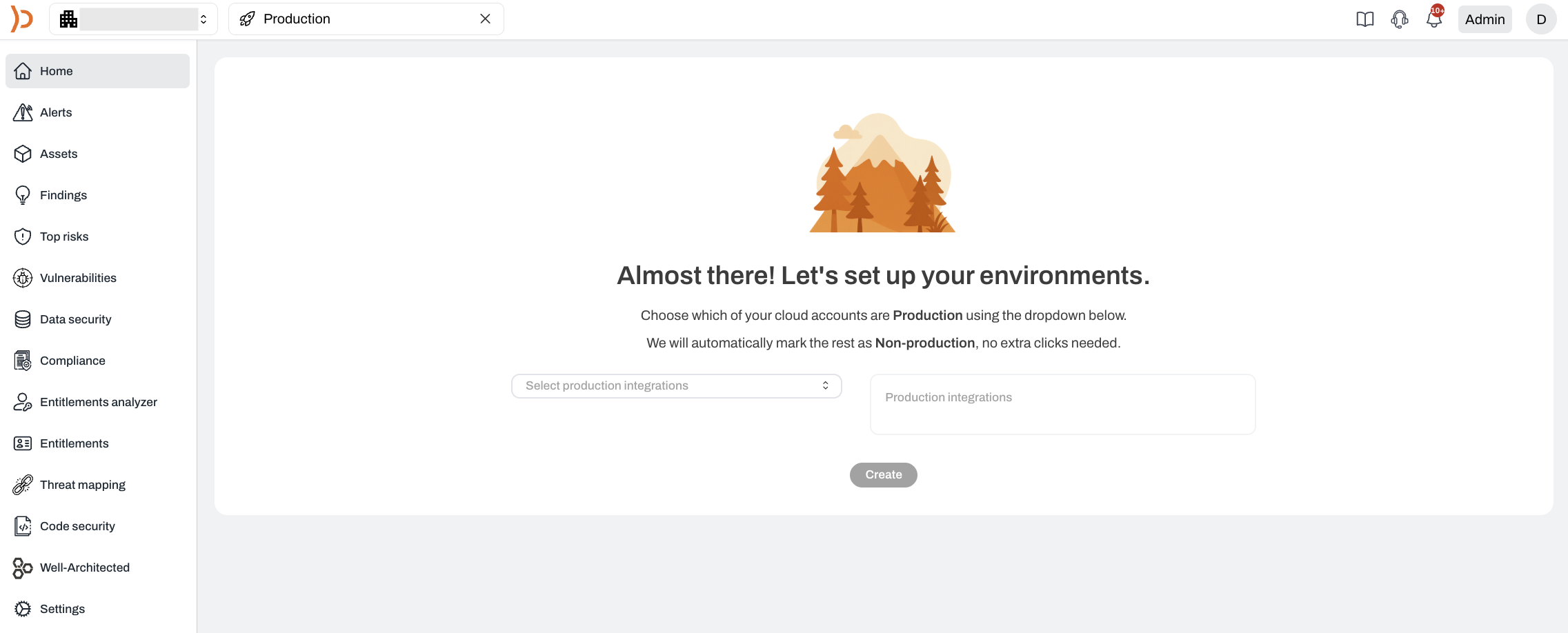Click the support headset icon
The height and width of the screenshot is (633, 1568).
1399,19
